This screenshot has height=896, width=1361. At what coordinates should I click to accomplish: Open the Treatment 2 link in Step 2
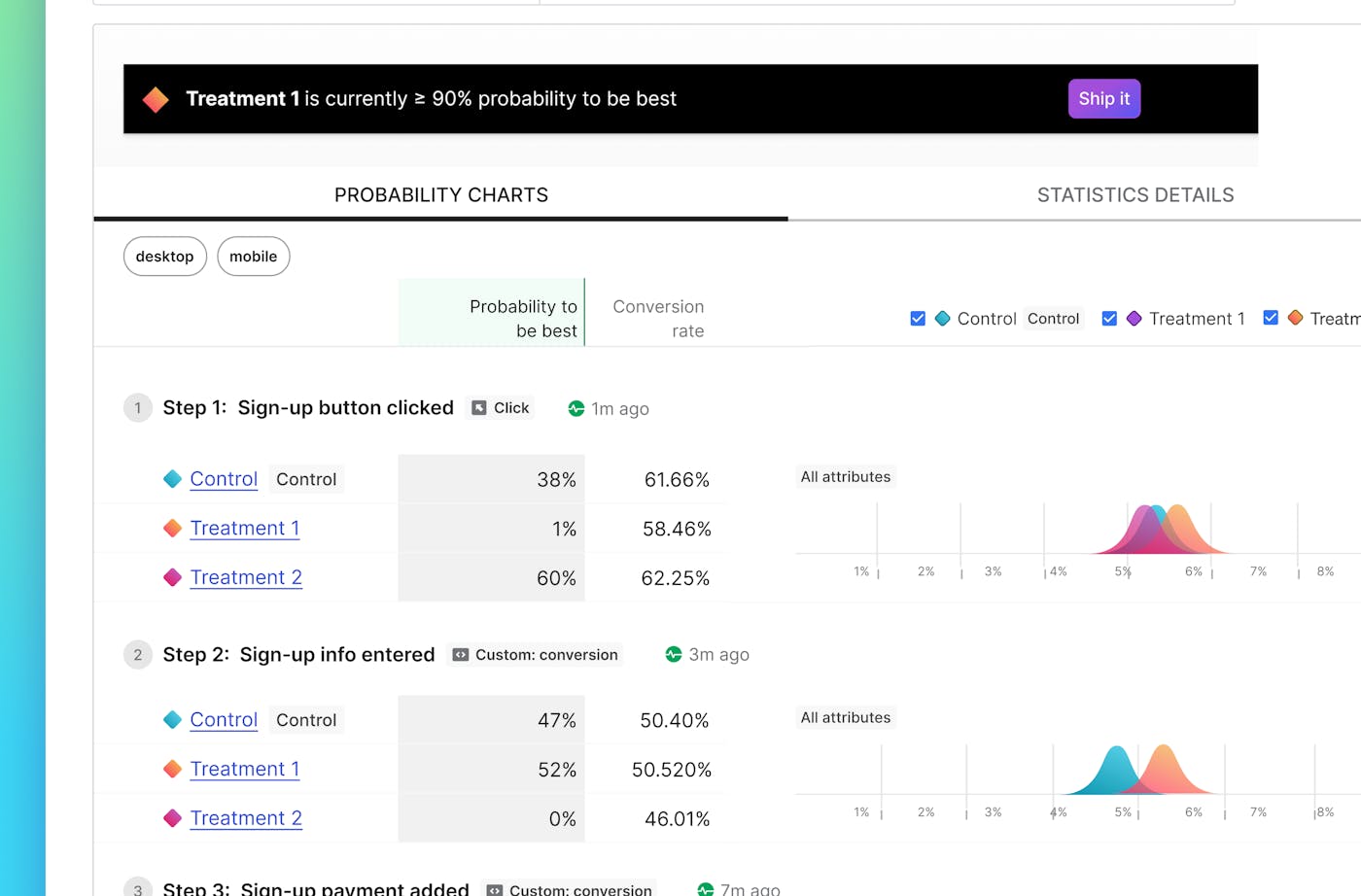point(246,818)
